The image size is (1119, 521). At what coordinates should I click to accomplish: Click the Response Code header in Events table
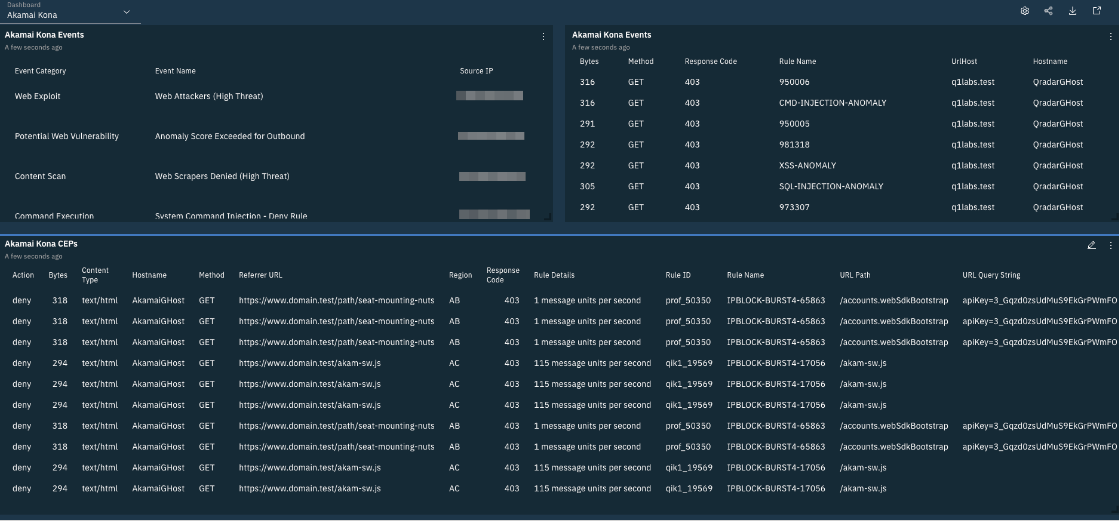pyautogui.click(x=710, y=61)
